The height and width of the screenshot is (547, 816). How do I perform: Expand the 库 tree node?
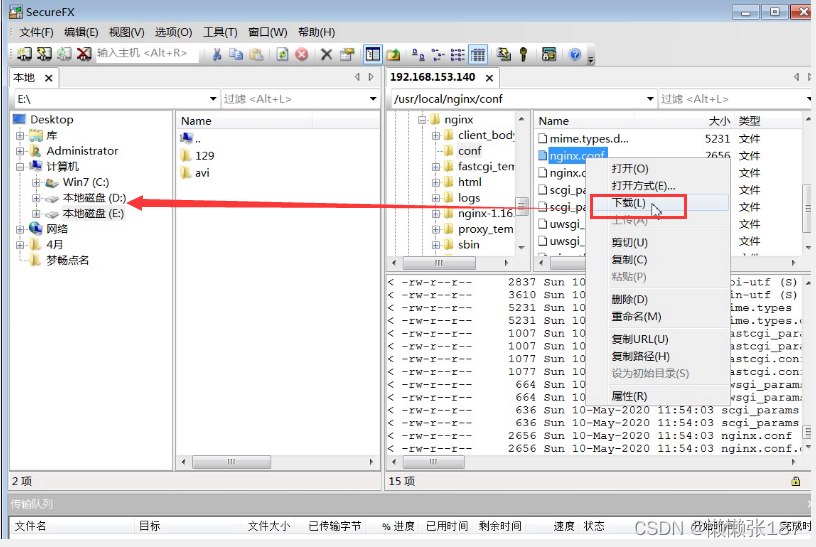tap(20, 136)
